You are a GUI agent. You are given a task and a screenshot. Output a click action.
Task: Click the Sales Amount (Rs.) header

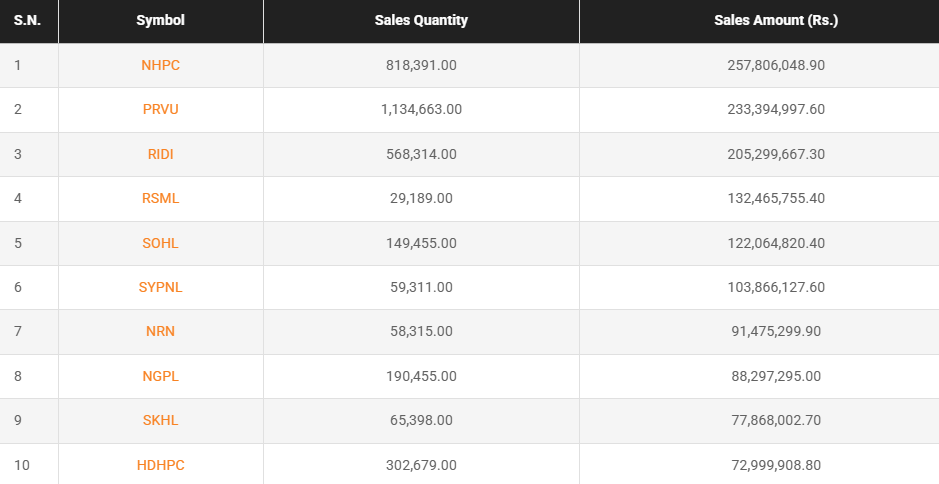click(x=776, y=20)
